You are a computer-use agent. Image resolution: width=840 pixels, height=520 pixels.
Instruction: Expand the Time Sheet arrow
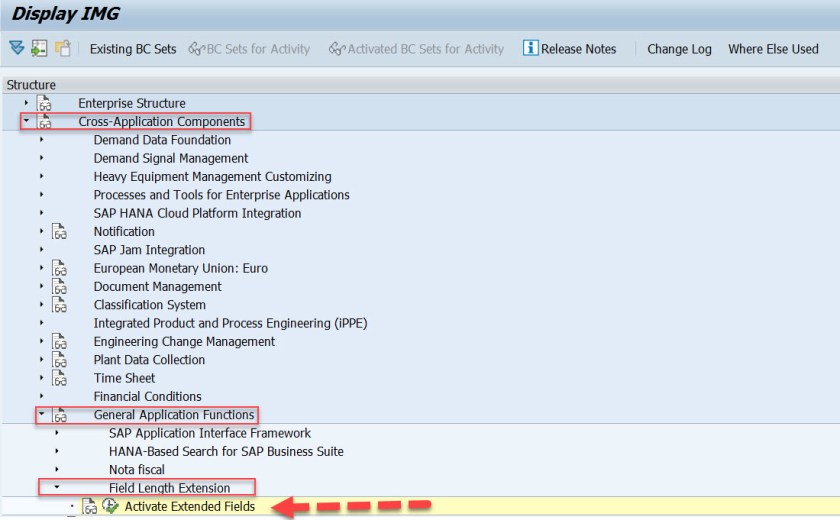tap(41, 377)
